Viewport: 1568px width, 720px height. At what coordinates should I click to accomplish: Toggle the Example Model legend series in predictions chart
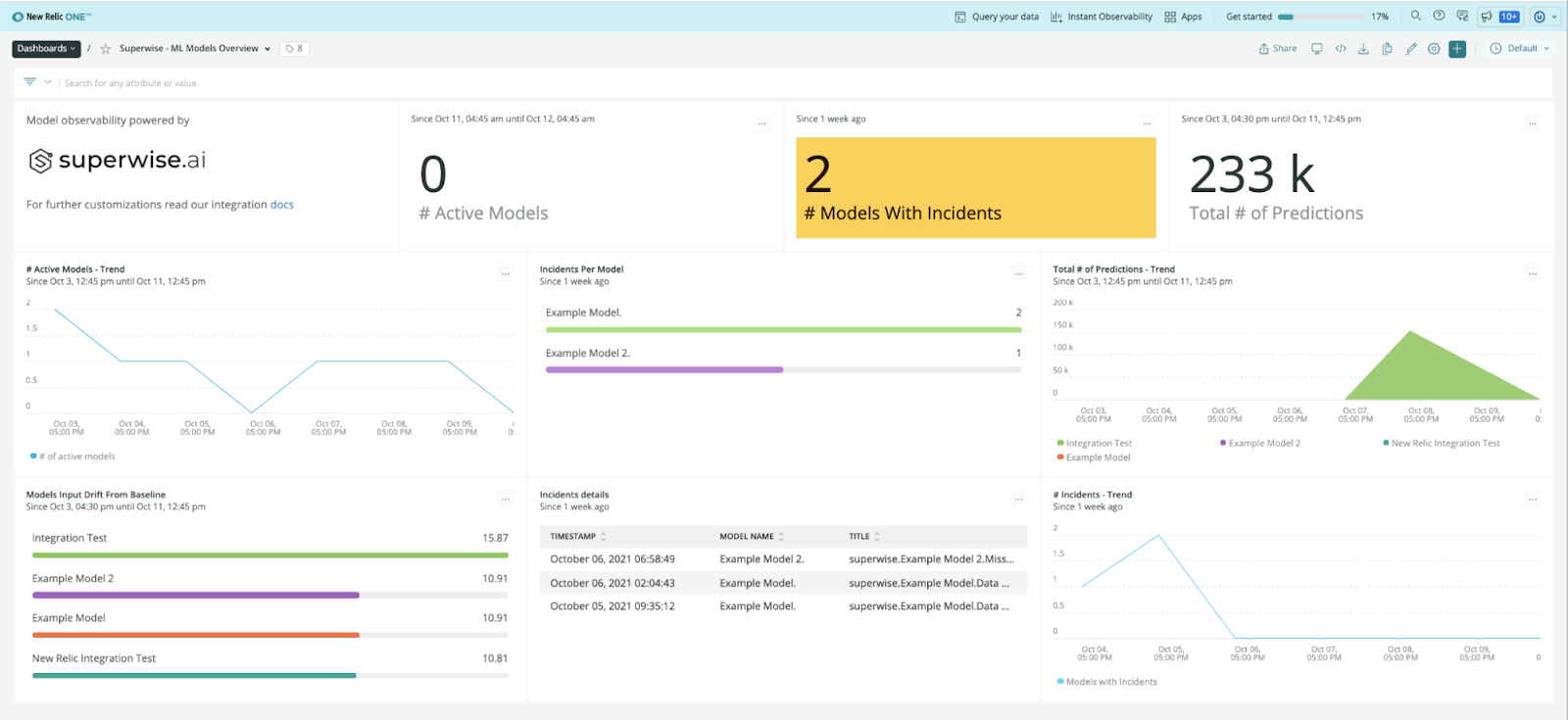pos(1094,457)
